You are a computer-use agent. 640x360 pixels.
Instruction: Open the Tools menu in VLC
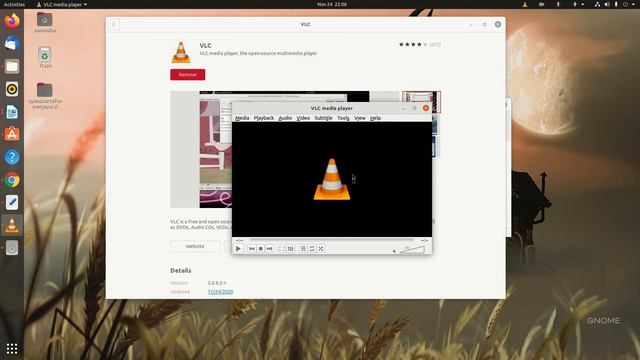pyautogui.click(x=343, y=118)
